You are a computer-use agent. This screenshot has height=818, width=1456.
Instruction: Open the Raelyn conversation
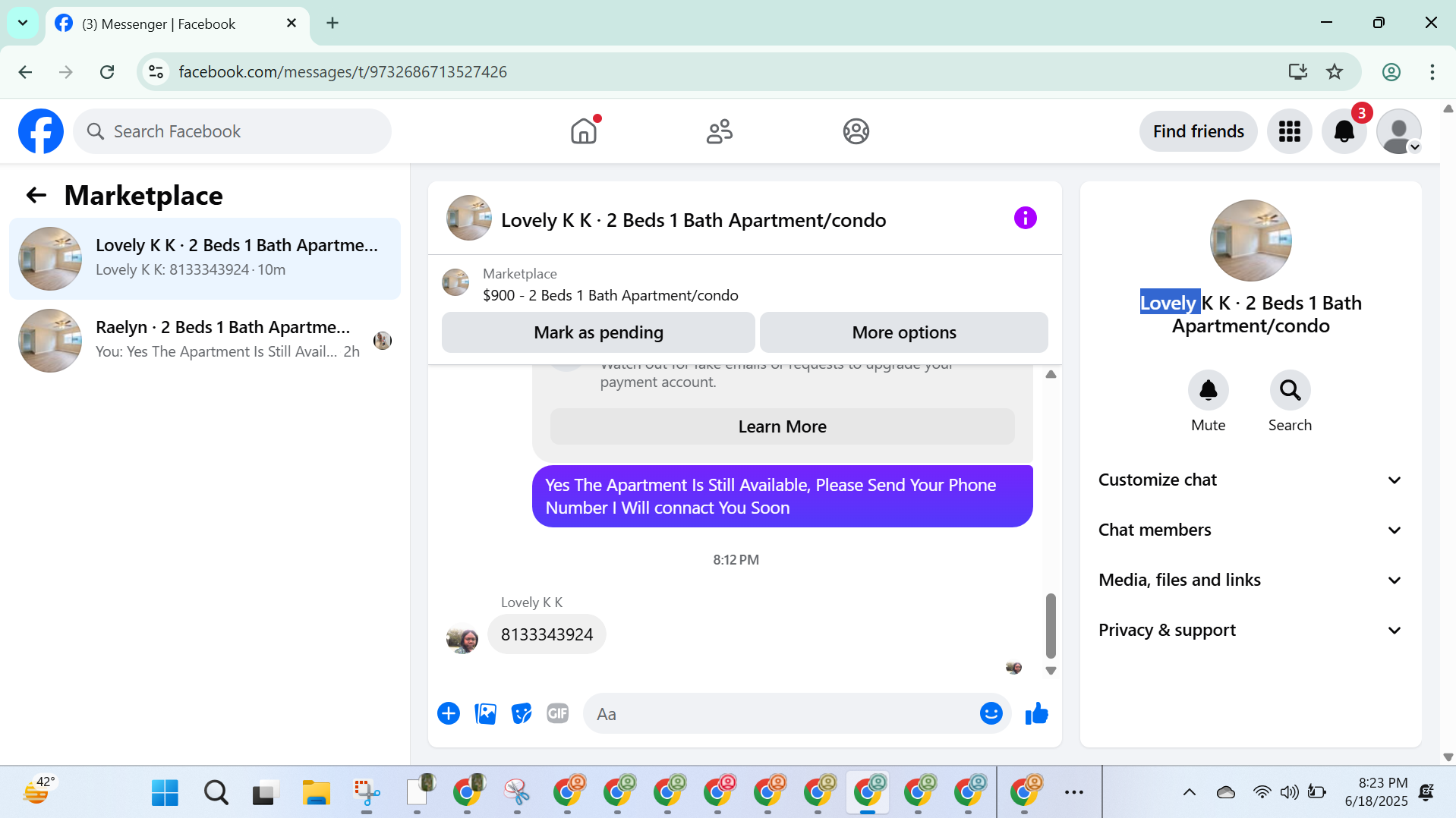[x=205, y=340]
